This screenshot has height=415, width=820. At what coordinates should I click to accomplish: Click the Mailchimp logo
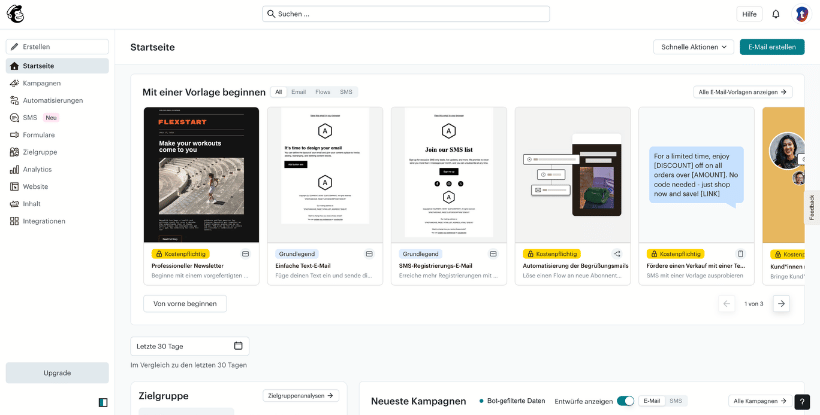pyautogui.click(x=15, y=14)
